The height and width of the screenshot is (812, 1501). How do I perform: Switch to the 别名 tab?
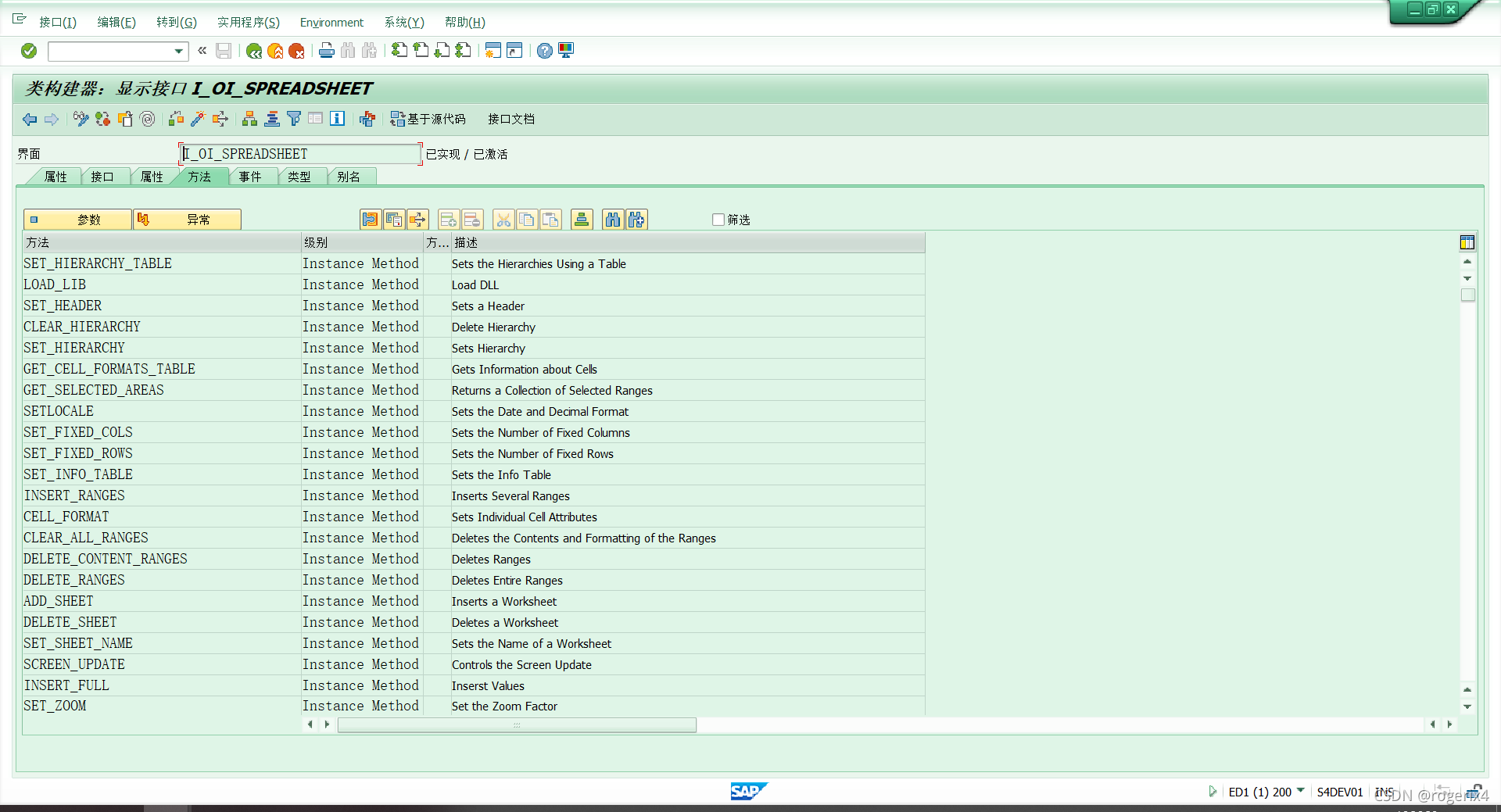(349, 177)
